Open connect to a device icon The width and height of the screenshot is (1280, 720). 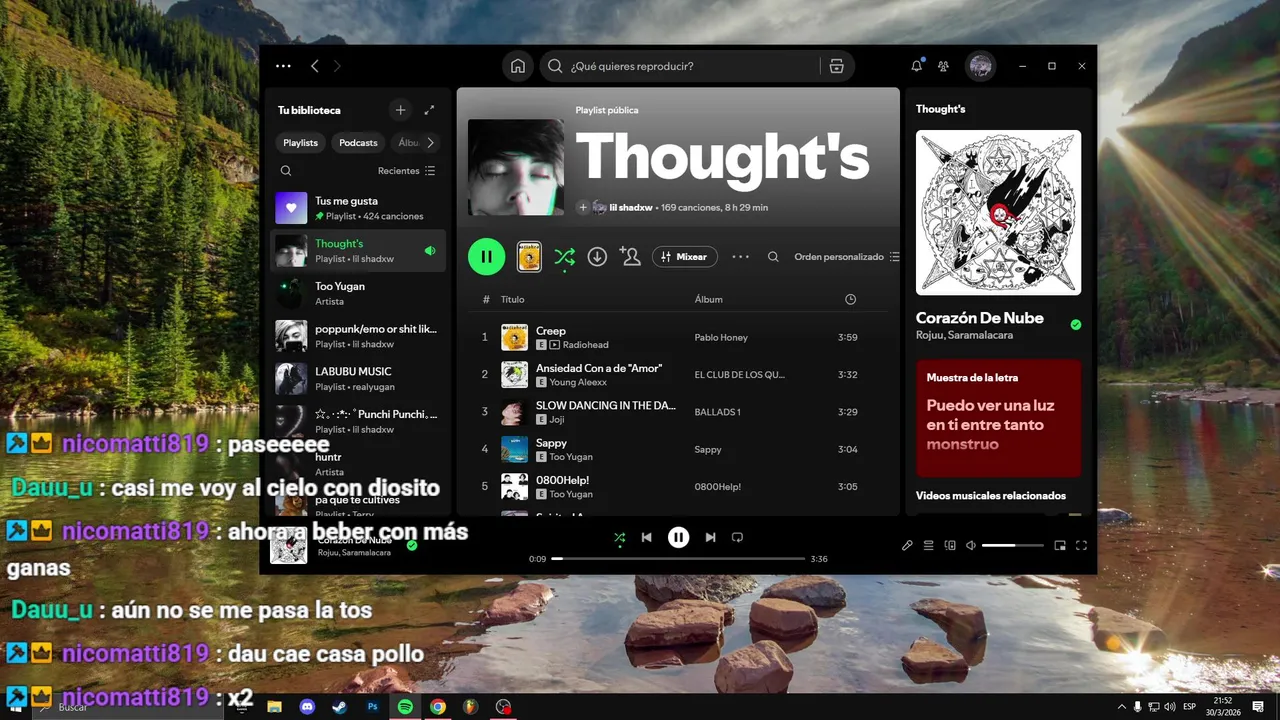(950, 546)
